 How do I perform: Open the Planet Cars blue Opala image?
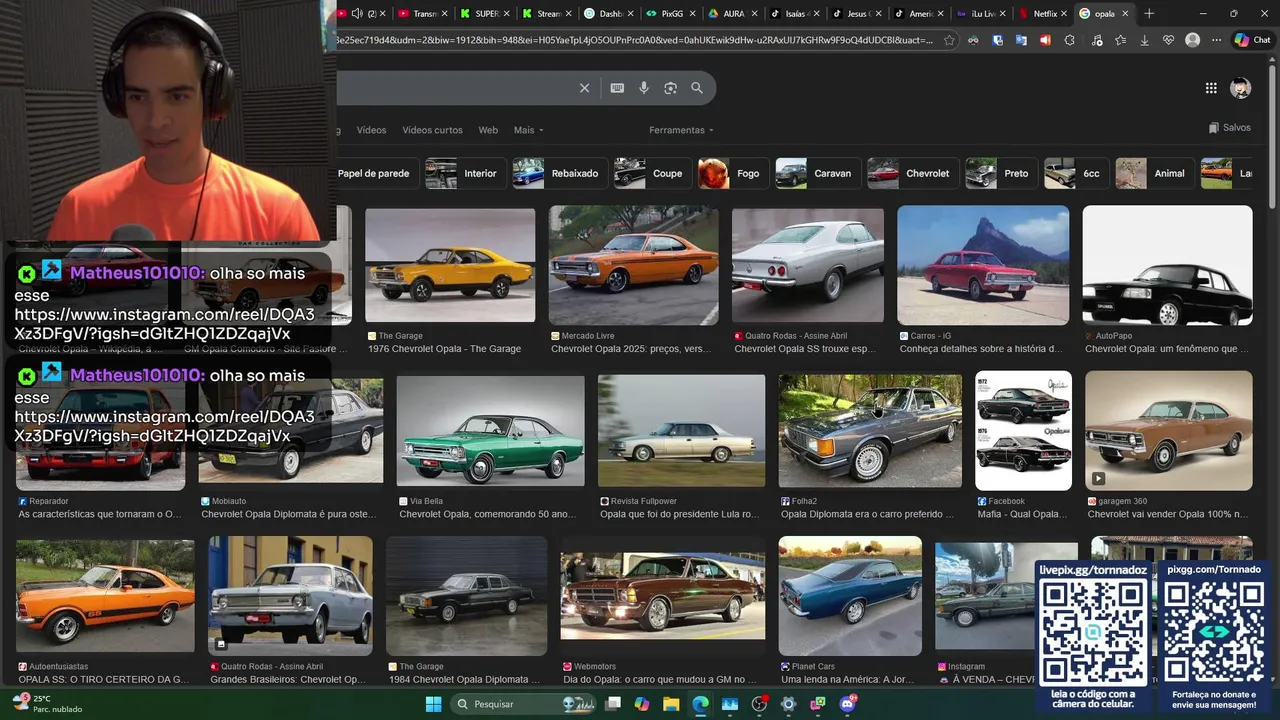pyautogui.click(x=850, y=596)
